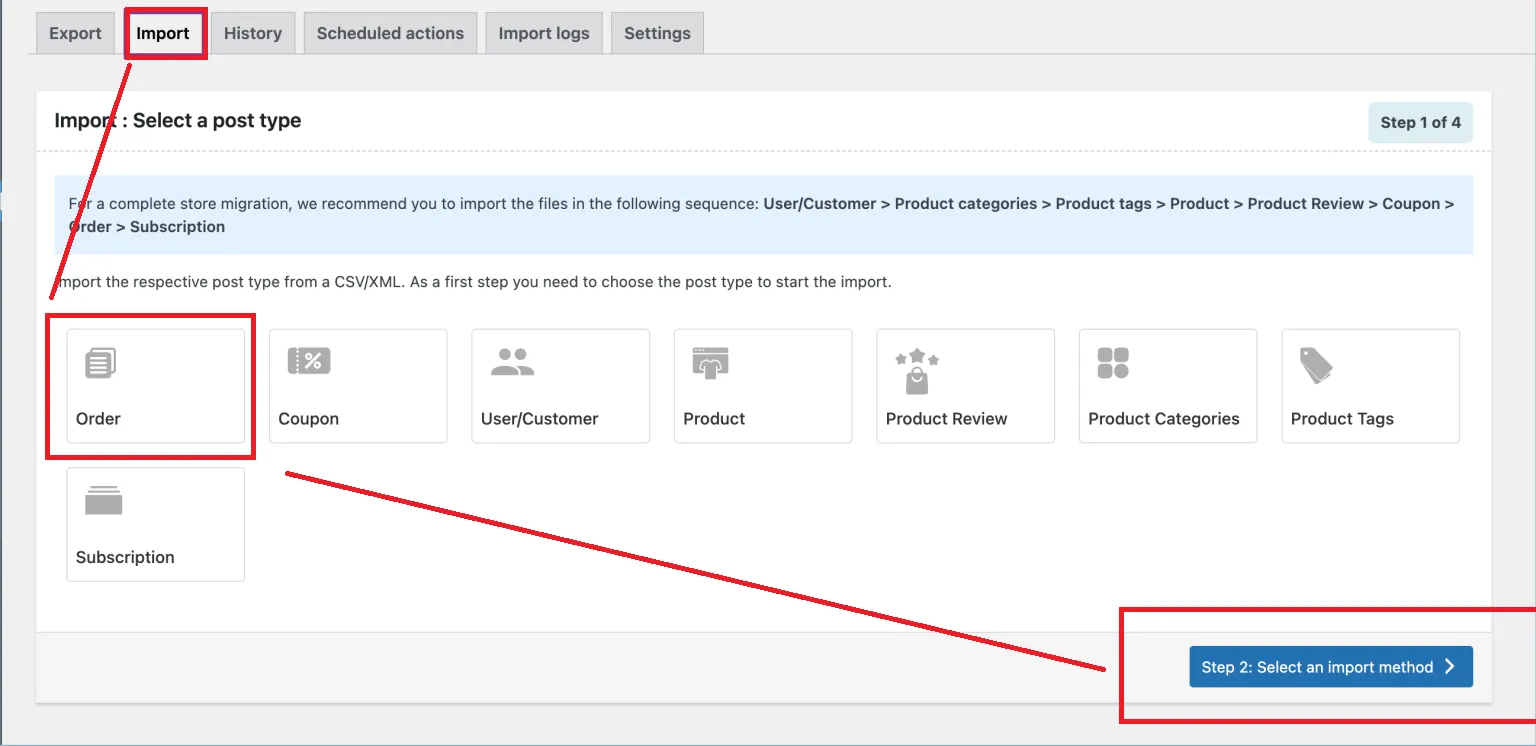
Task: Open the Import tab
Action: point(163,33)
